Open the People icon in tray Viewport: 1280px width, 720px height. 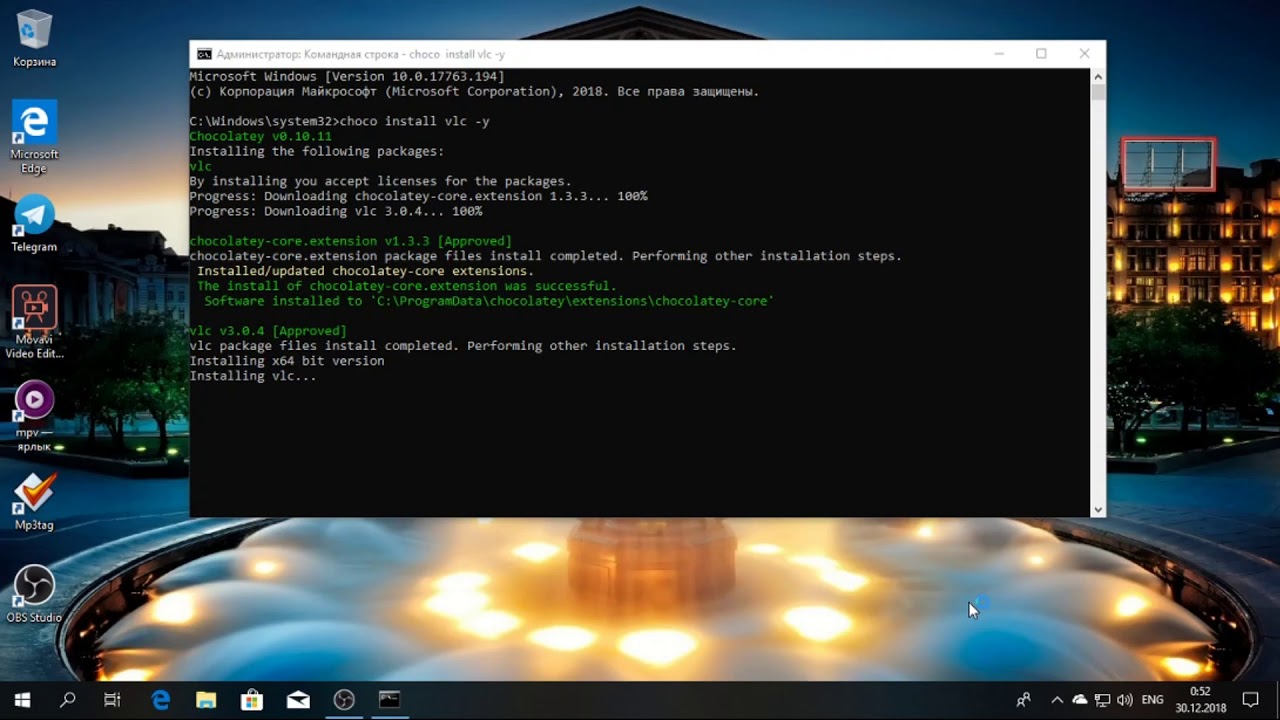1023,700
